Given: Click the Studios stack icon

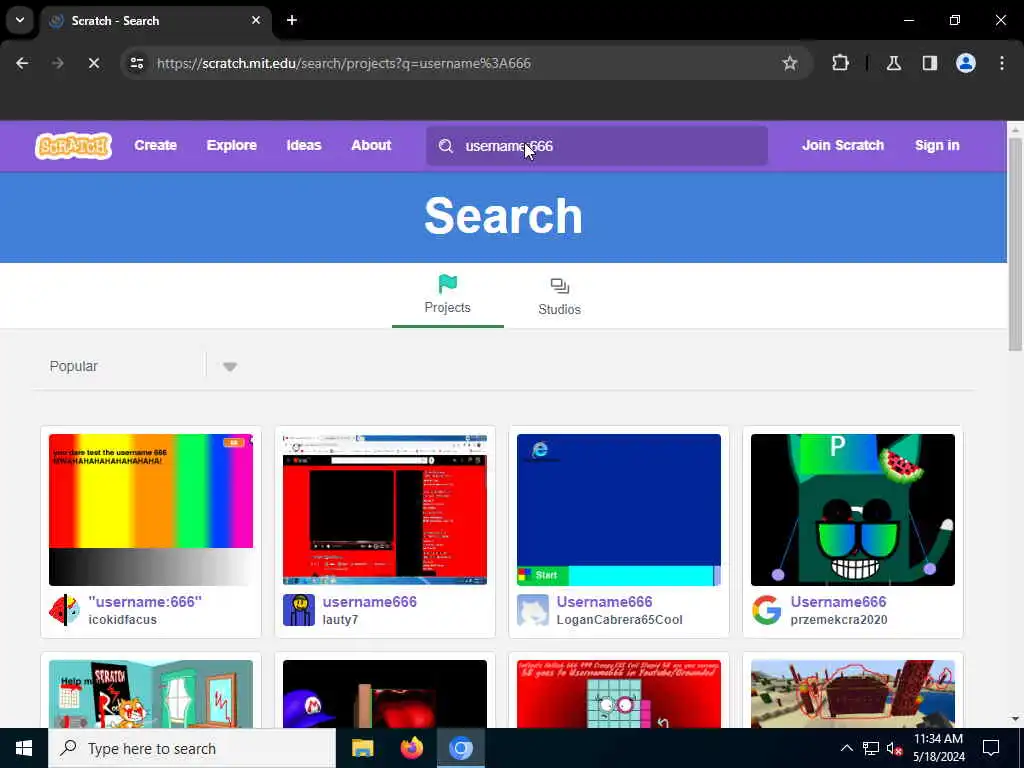Looking at the screenshot, I should click(x=560, y=286).
